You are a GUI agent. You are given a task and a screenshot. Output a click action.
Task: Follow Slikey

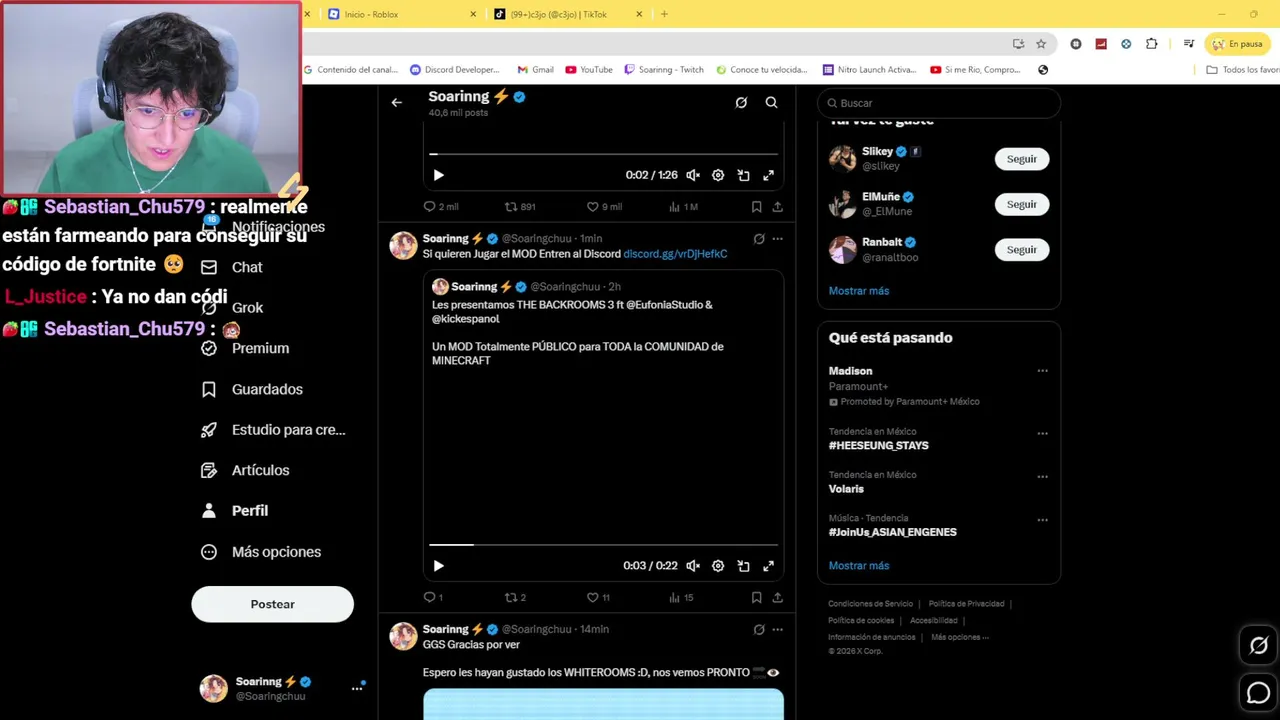(1021, 159)
